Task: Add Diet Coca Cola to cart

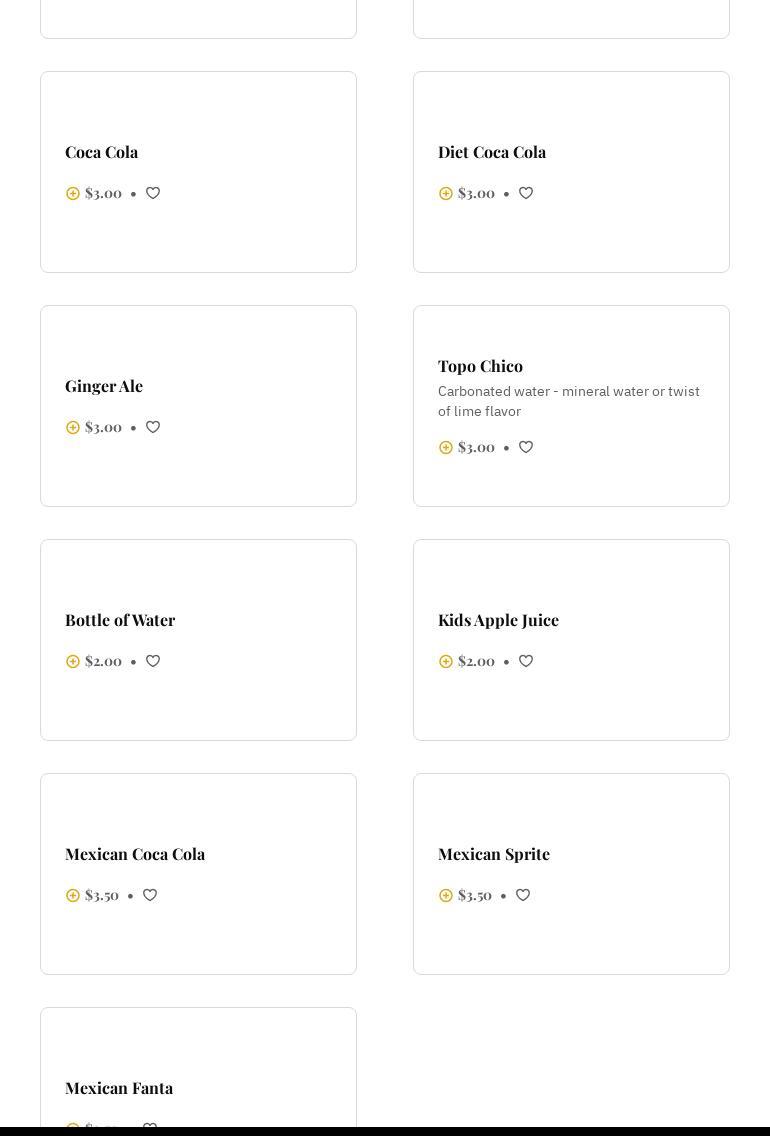Action: 446,194
